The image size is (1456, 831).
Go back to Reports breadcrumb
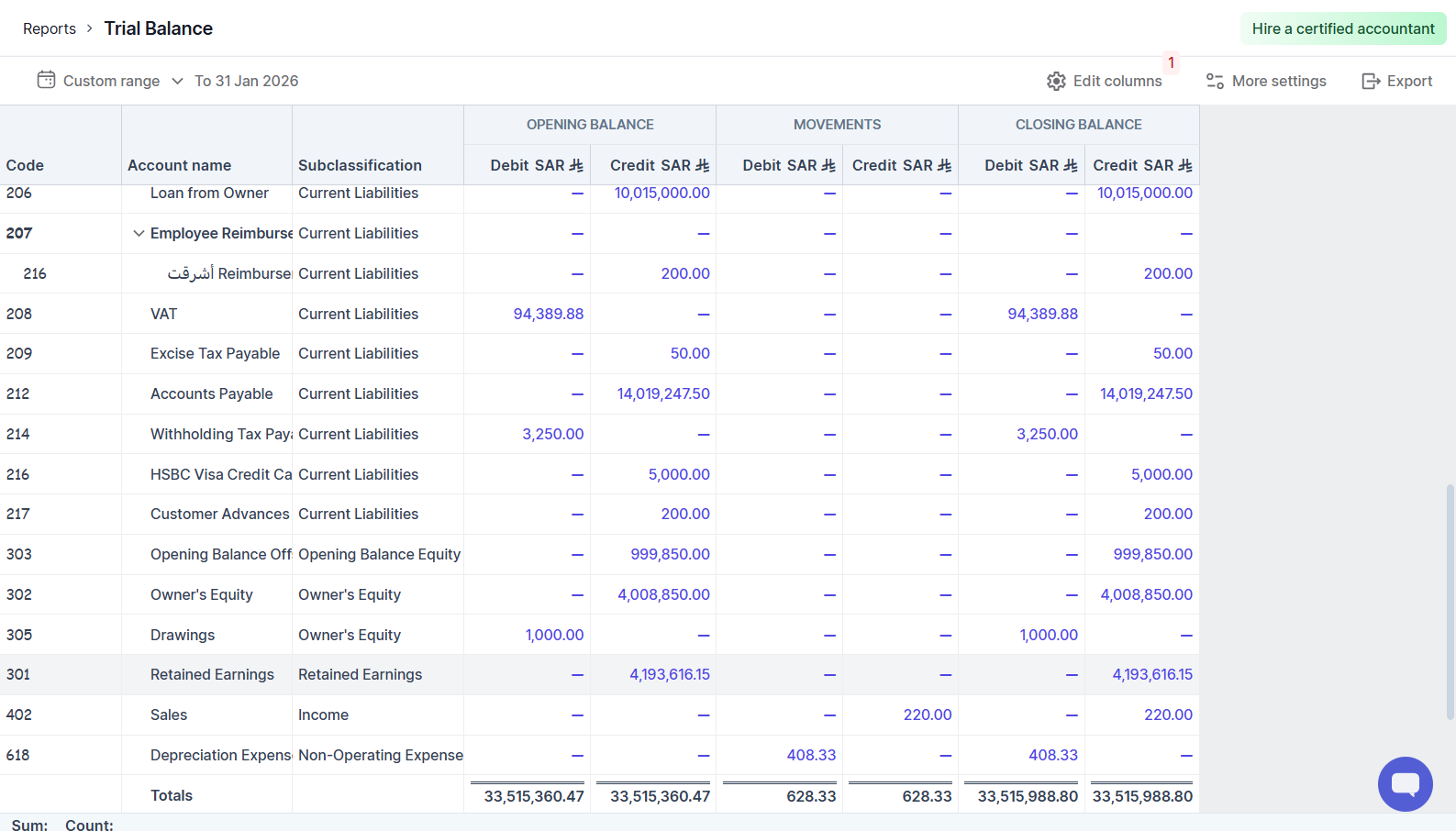(50, 29)
